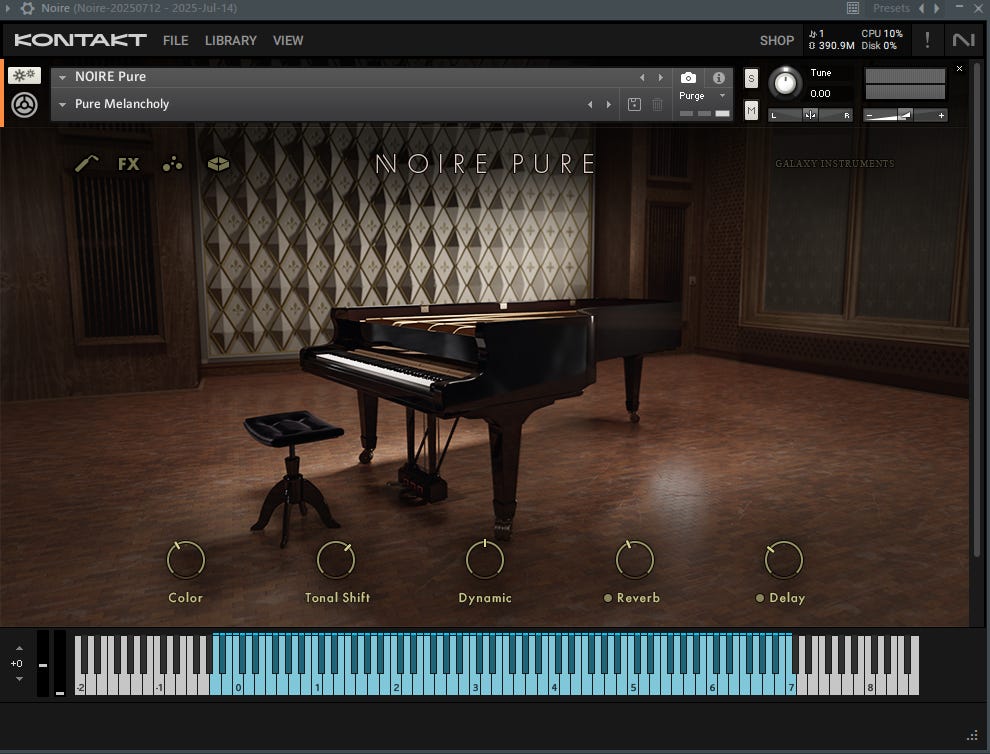Select the next snapshot arrow
This screenshot has height=754, width=990.
[x=609, y=104]
